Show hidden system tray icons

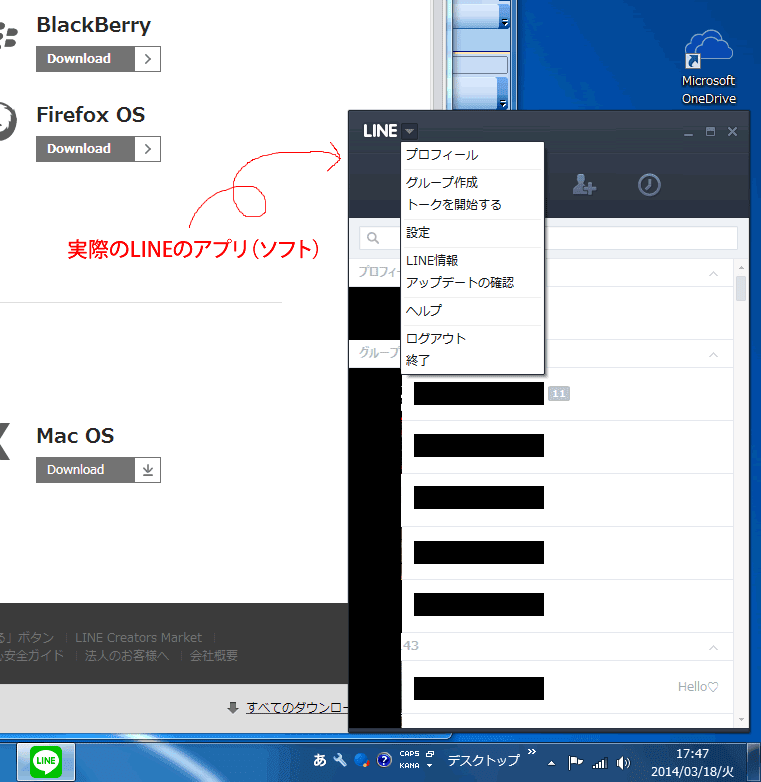(x=551, y=763)
